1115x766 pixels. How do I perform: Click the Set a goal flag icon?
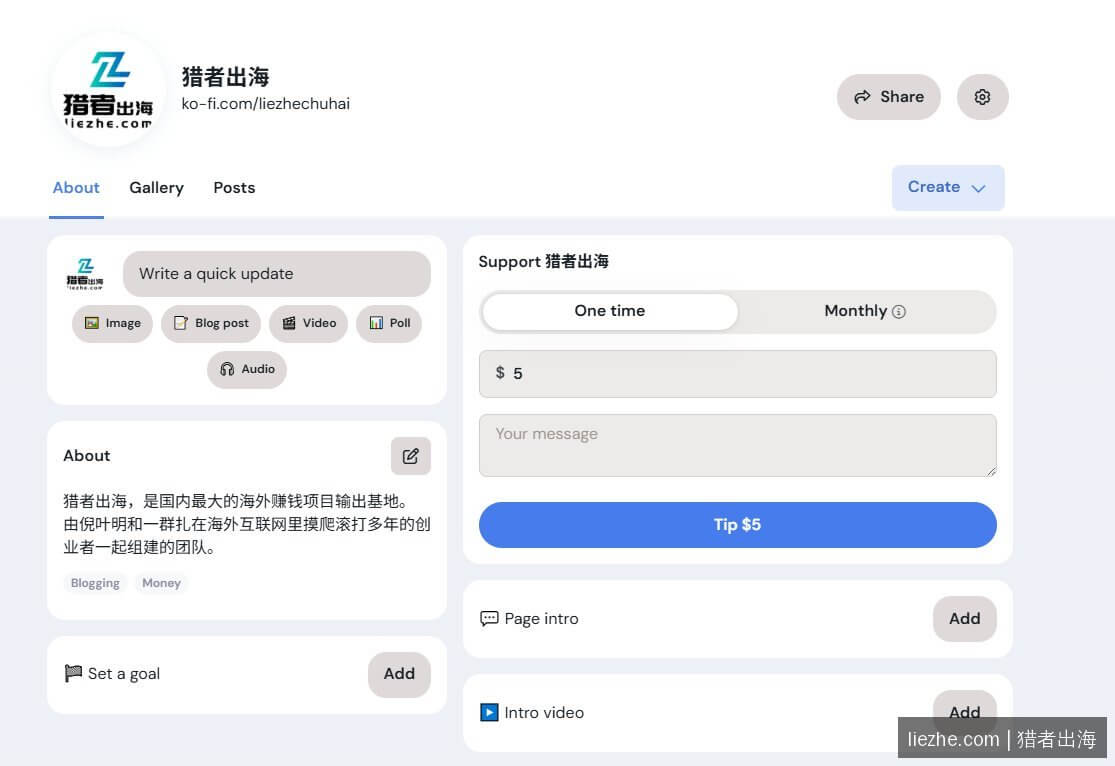(x=73, y=673)
